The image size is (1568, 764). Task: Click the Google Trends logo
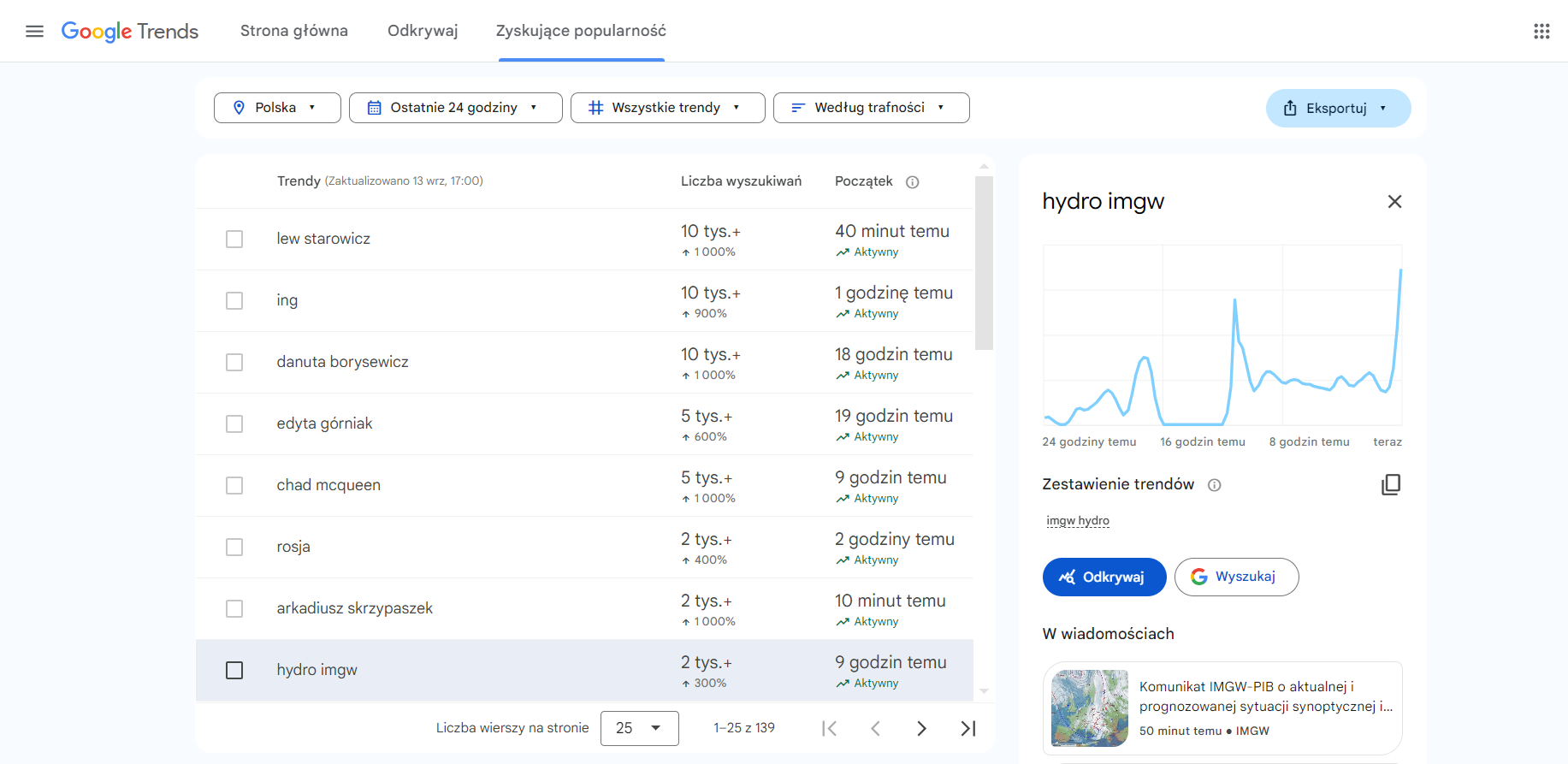coord(130,32)
